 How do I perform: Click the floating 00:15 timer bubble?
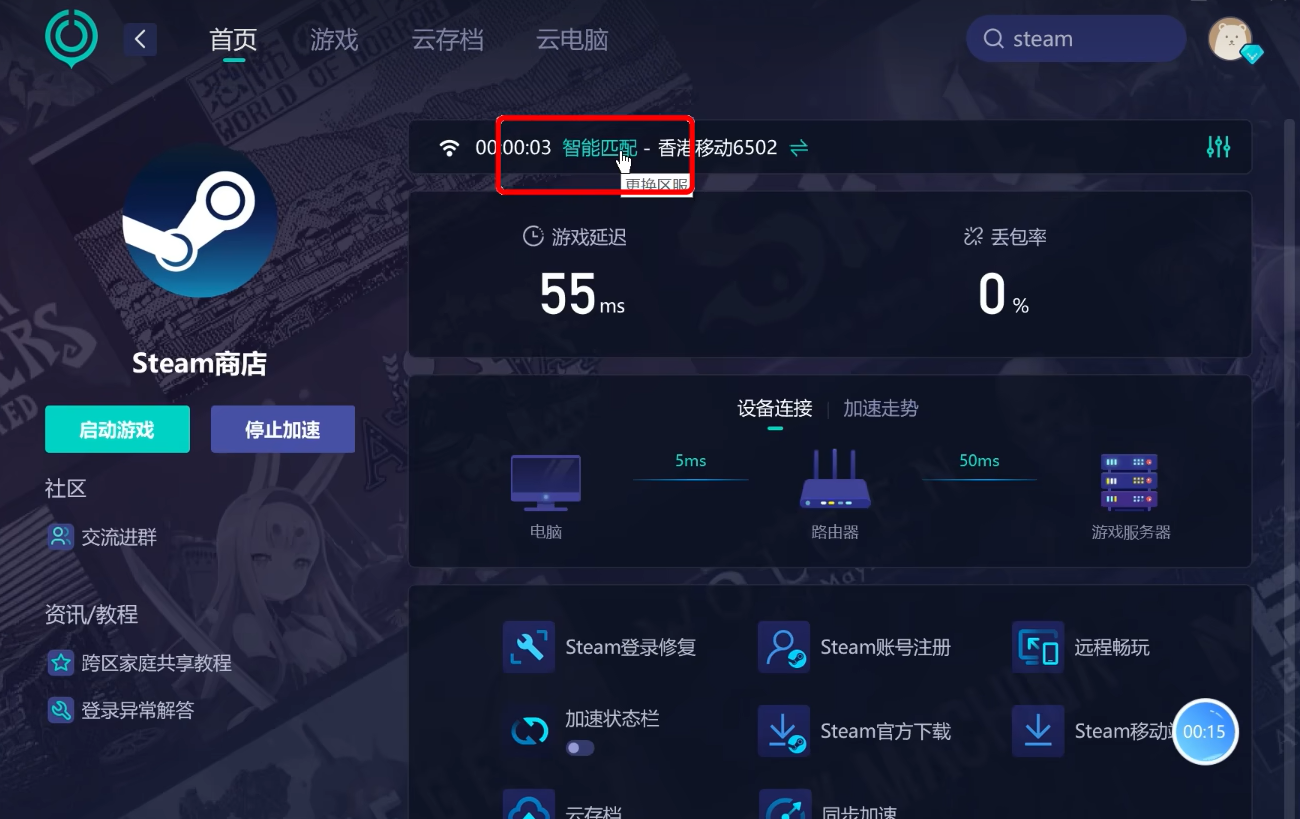1205,732
